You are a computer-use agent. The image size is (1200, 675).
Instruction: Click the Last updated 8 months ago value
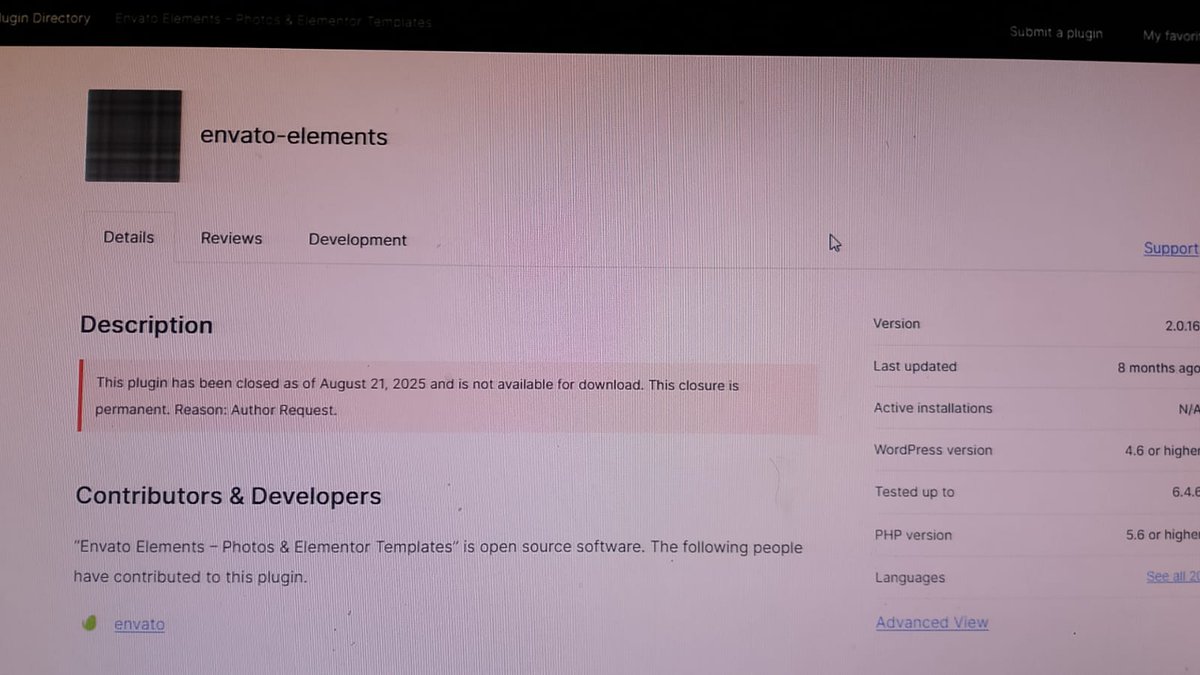[1157, 367]
